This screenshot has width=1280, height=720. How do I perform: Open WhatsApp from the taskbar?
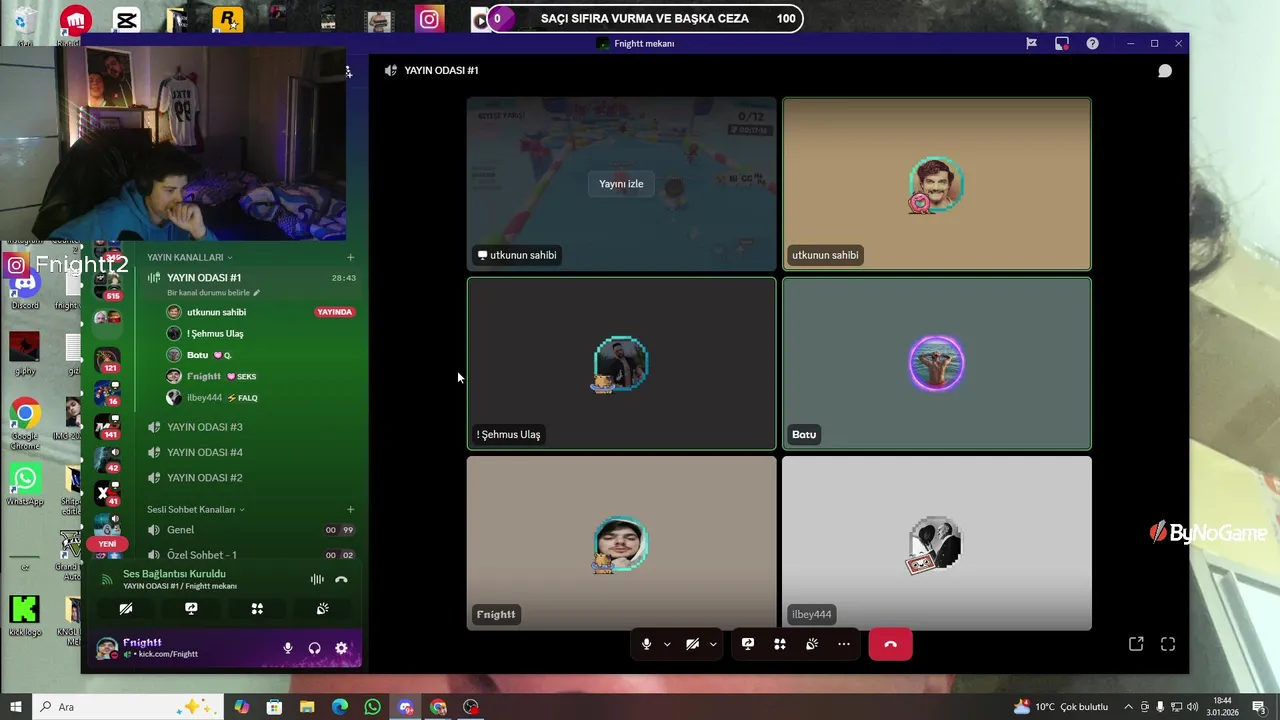point(373,707)
